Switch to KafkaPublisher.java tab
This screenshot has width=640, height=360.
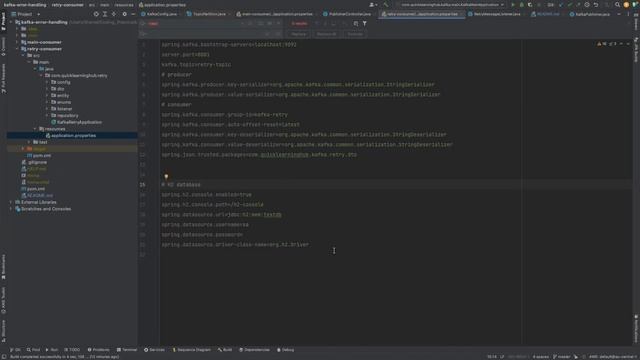click(590, 14)
